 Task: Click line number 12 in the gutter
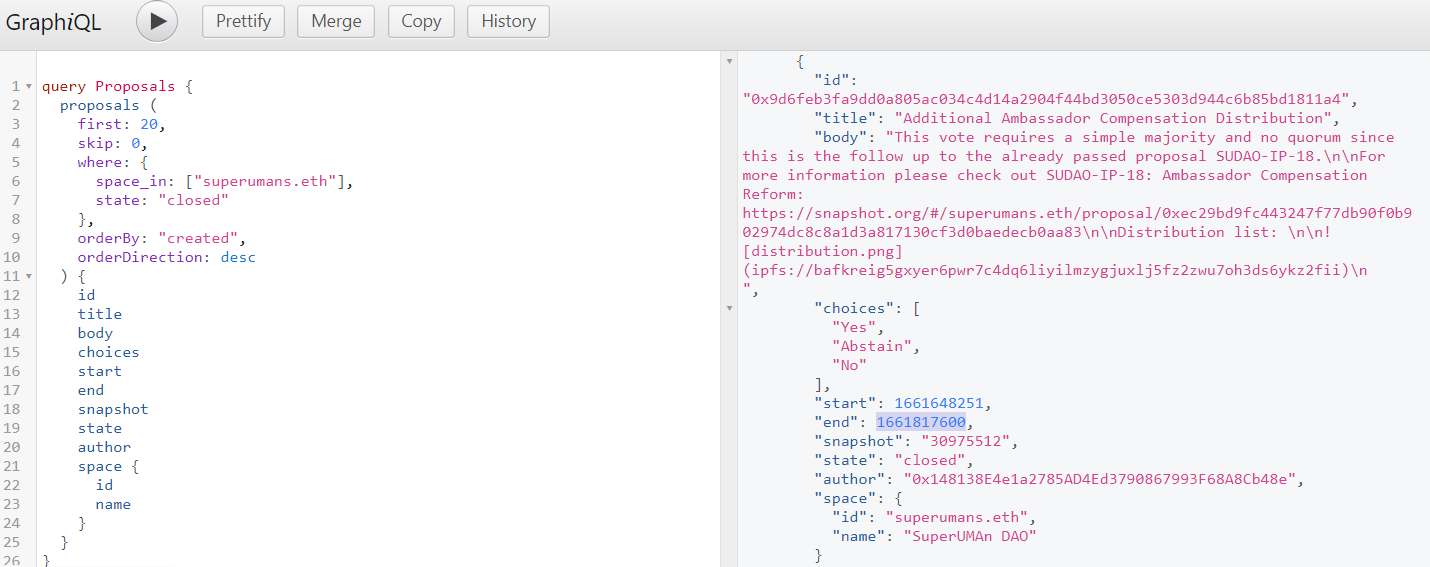coord(12,295)
